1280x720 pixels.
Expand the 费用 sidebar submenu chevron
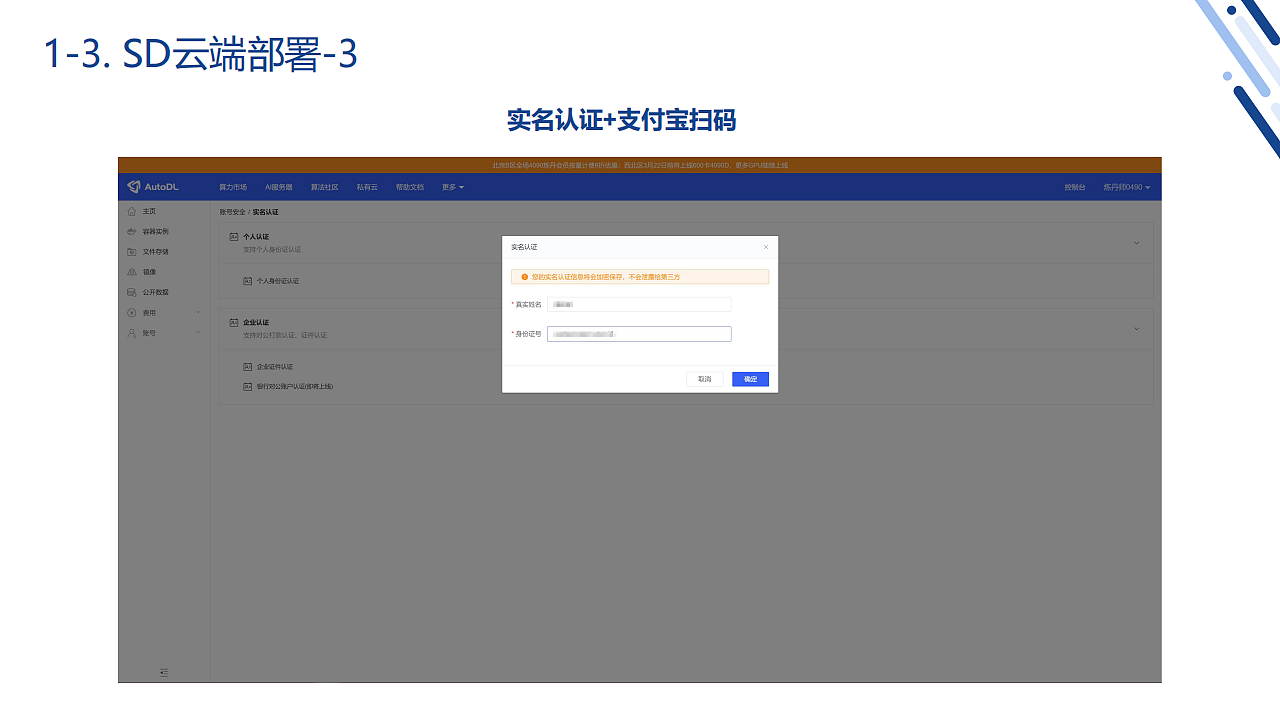point(198,312)
